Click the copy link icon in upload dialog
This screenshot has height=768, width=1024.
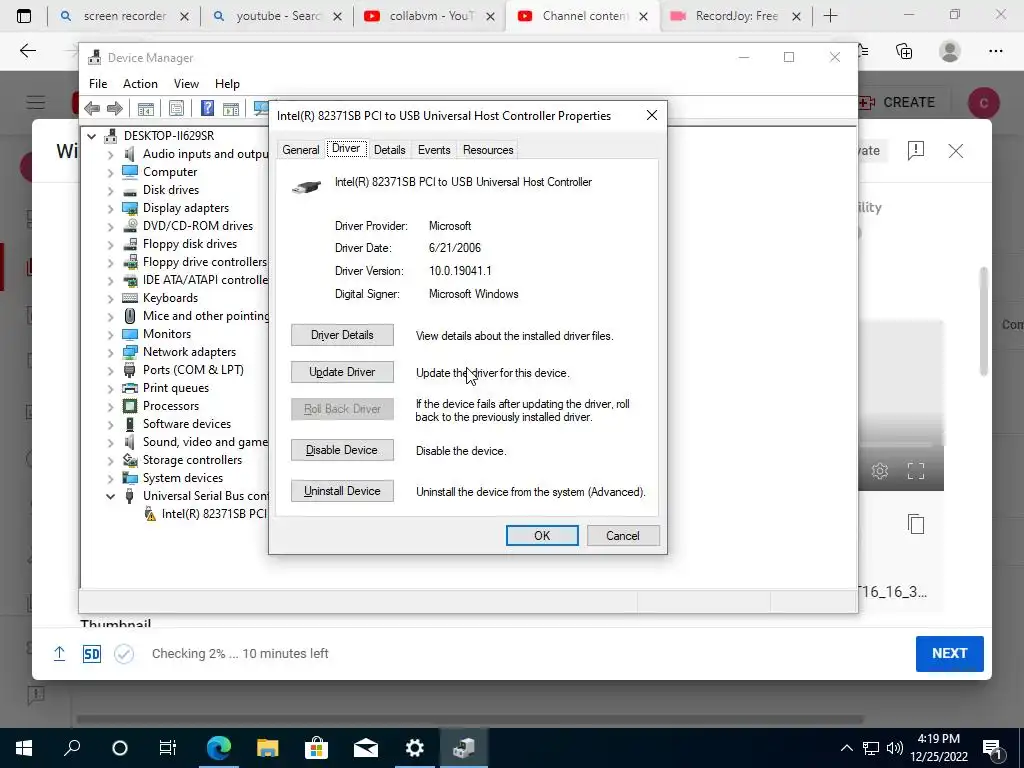[916, 524]
